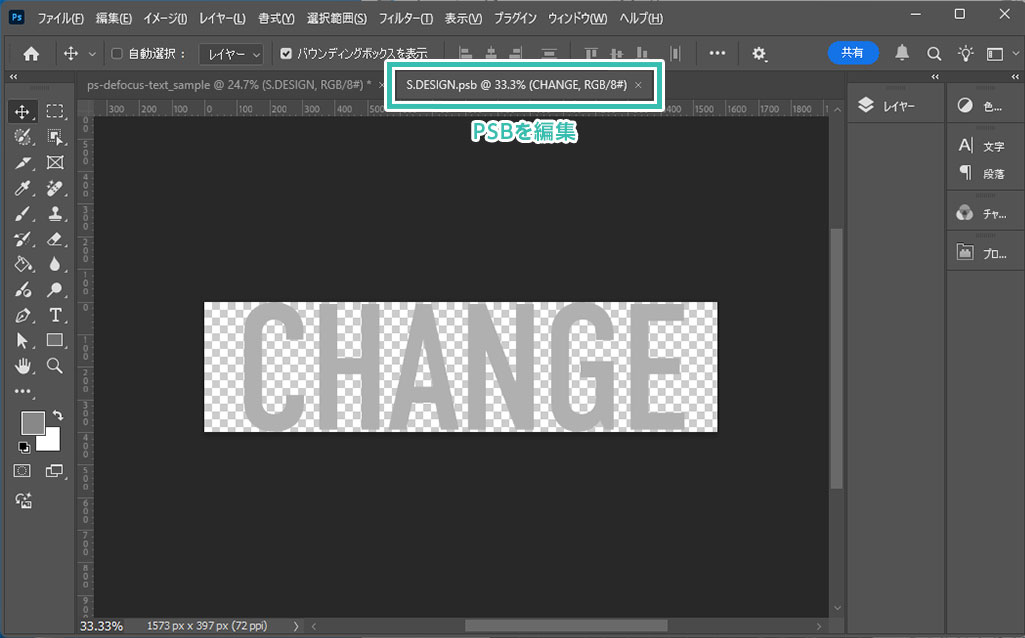Image resolution: width=1025 pixels, height=638 pixels.
Task: Open the チャンネル panel button
Action: tap(984, 213)
